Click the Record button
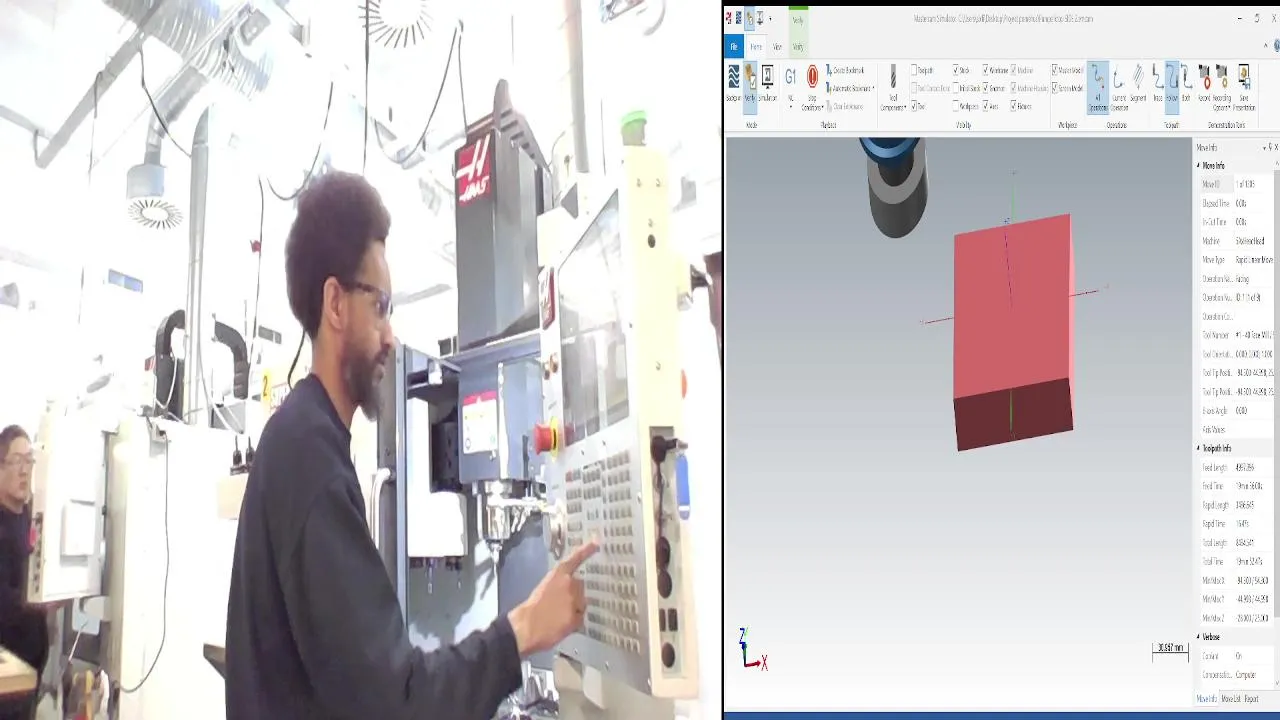This screenshot has width=1280, height=720. (1204, 82)
